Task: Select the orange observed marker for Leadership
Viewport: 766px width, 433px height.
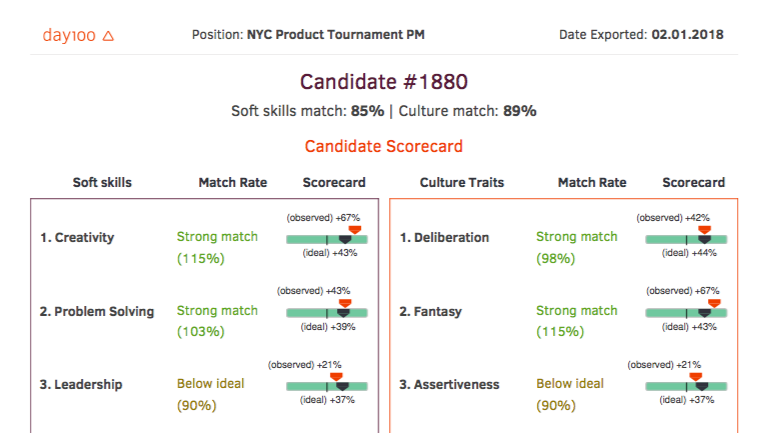Action: tap(338, 375)
